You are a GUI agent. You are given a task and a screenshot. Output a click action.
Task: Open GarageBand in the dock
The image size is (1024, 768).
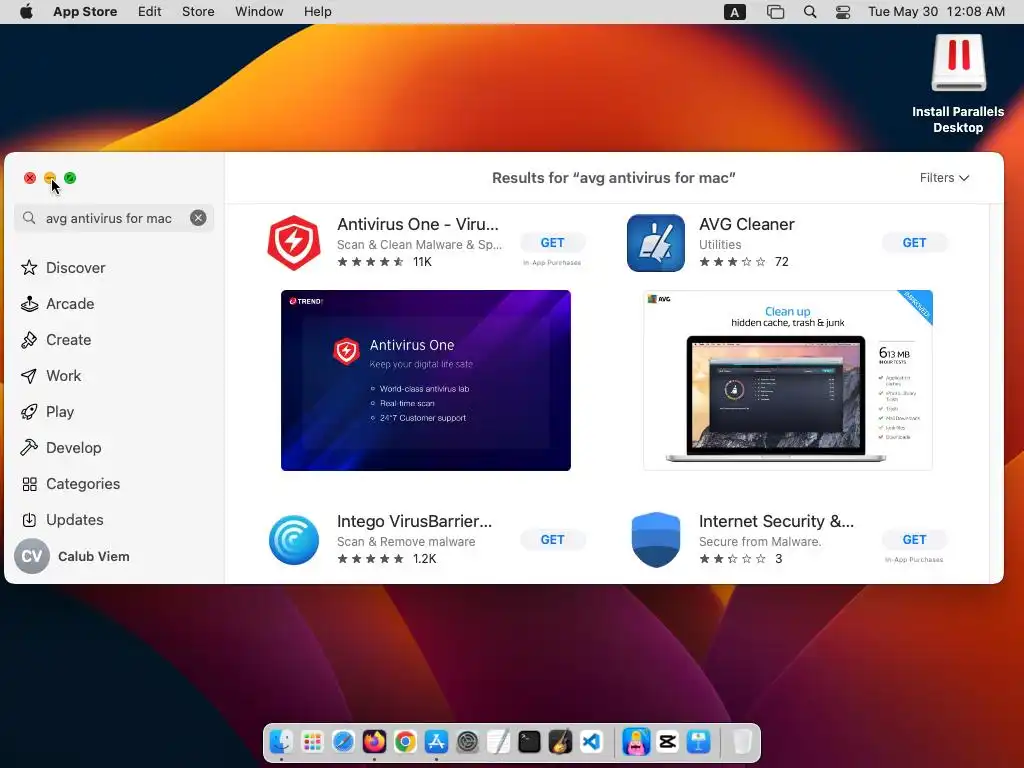(560, 742)
